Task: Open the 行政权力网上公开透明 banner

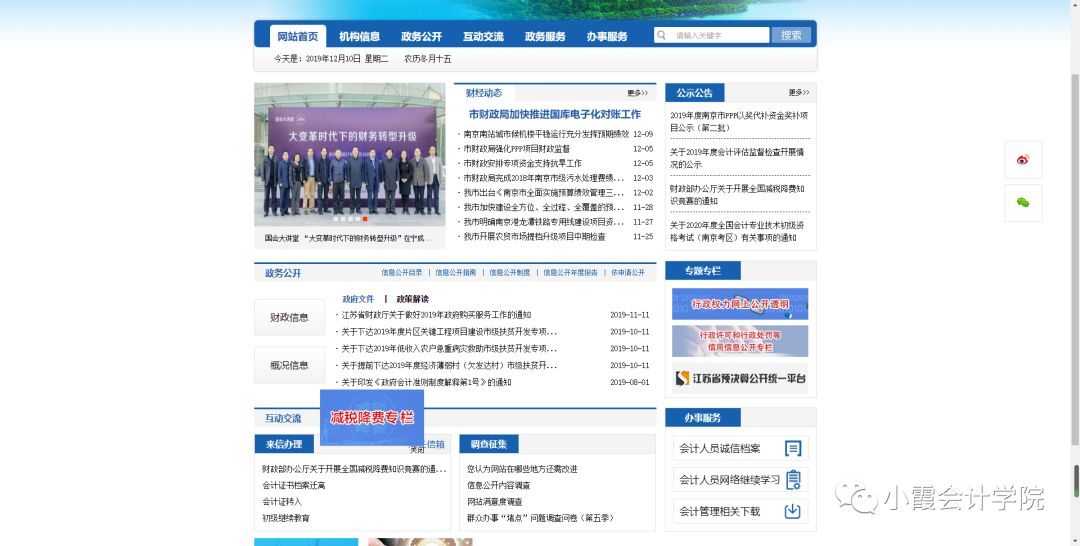Action: tap(740, 304)
